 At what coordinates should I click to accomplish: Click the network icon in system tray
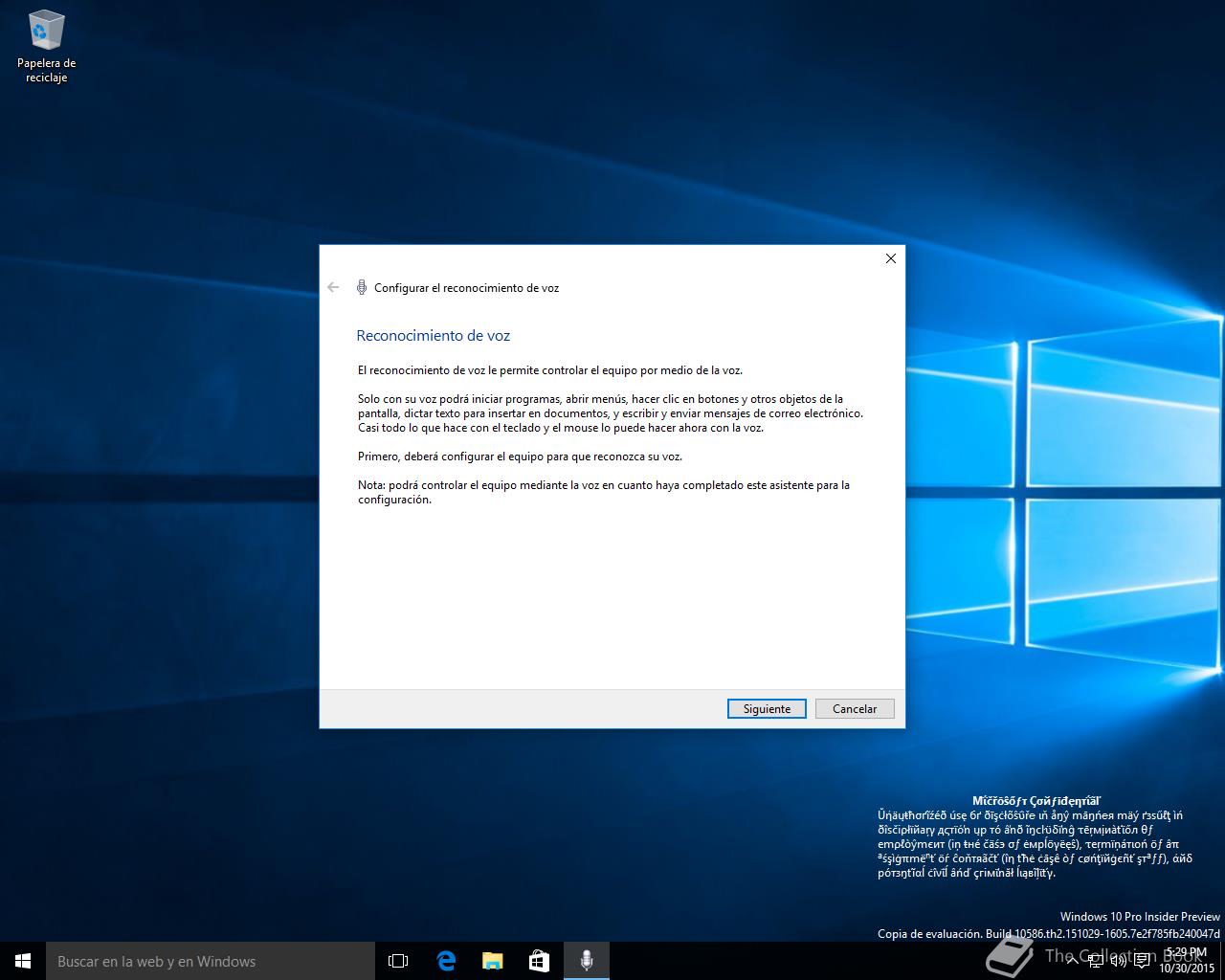[1096, 961]
